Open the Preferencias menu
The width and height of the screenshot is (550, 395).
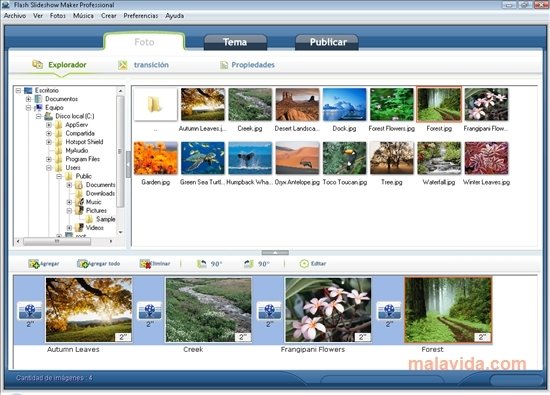[141, 16]
